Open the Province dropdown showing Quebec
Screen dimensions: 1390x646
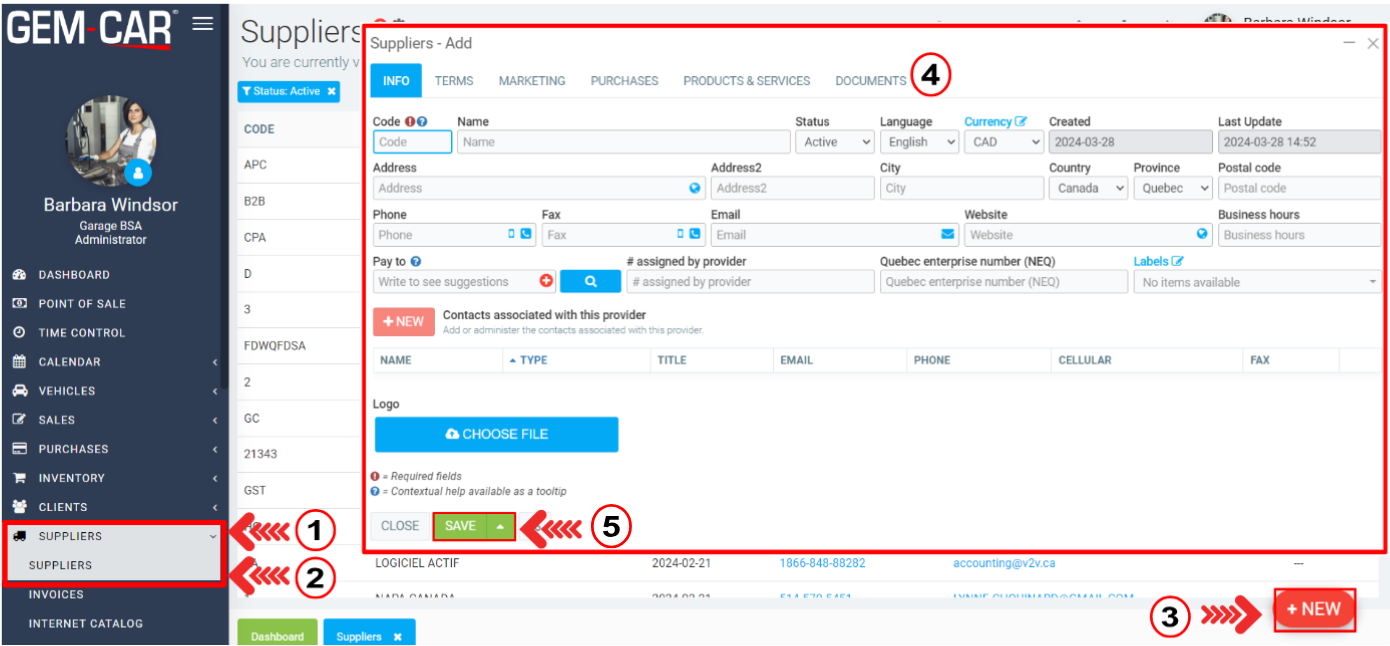pyautogui.click(x=1172, y=188)
